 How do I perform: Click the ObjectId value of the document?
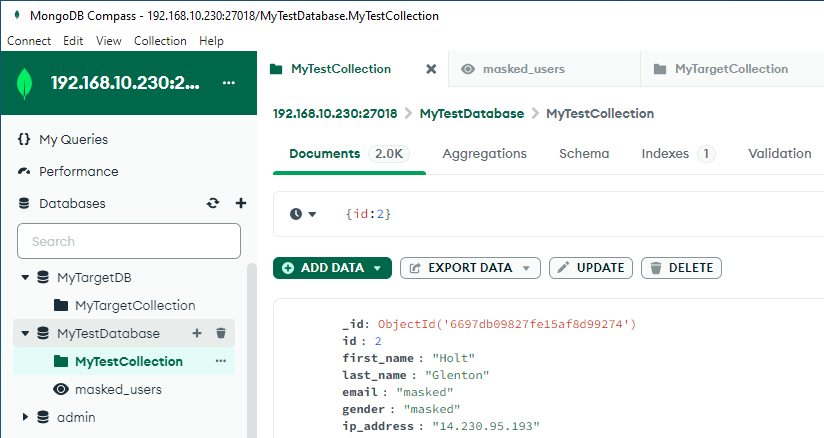507,324
